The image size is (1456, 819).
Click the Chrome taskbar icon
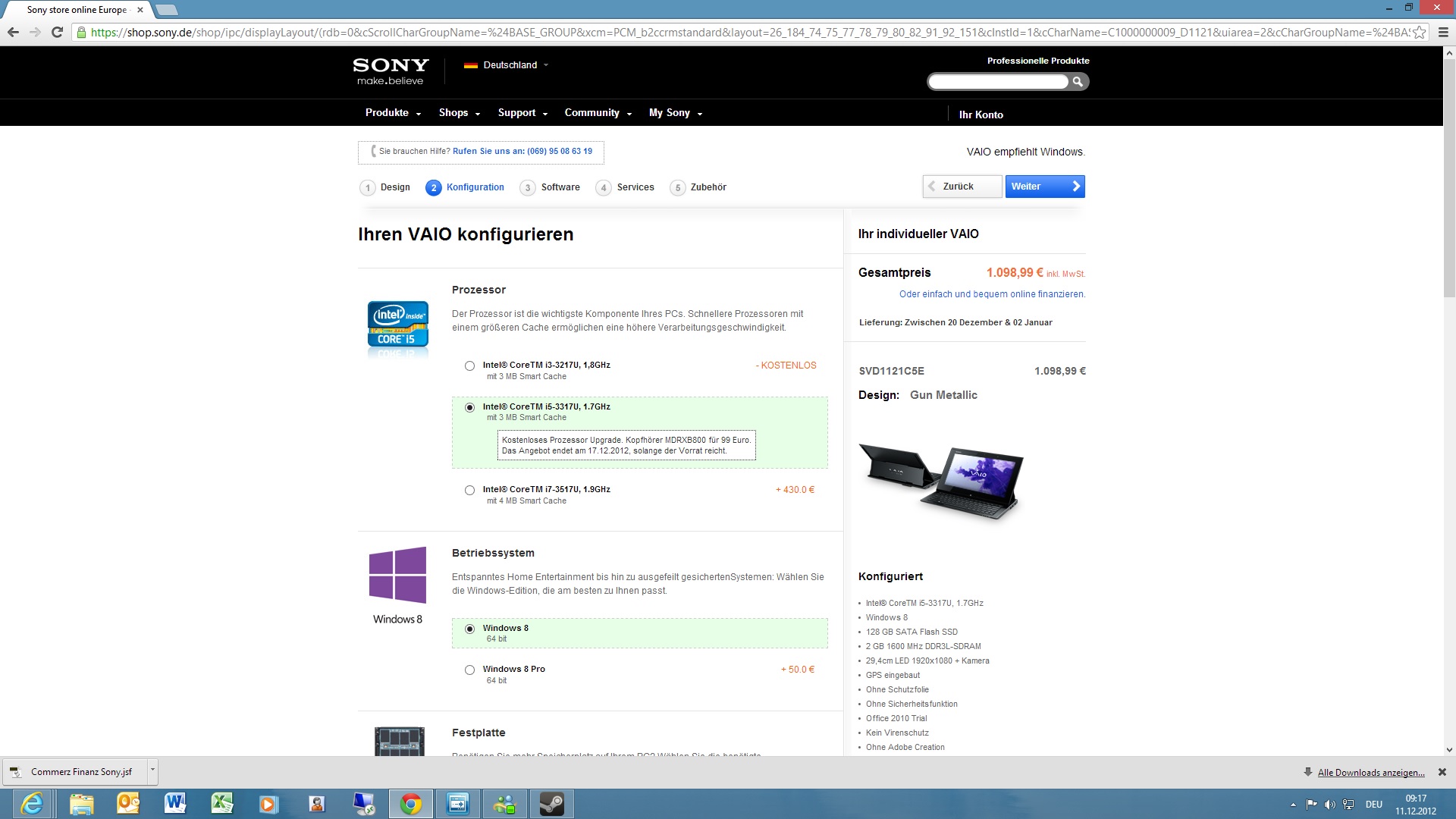coord(410,804)
